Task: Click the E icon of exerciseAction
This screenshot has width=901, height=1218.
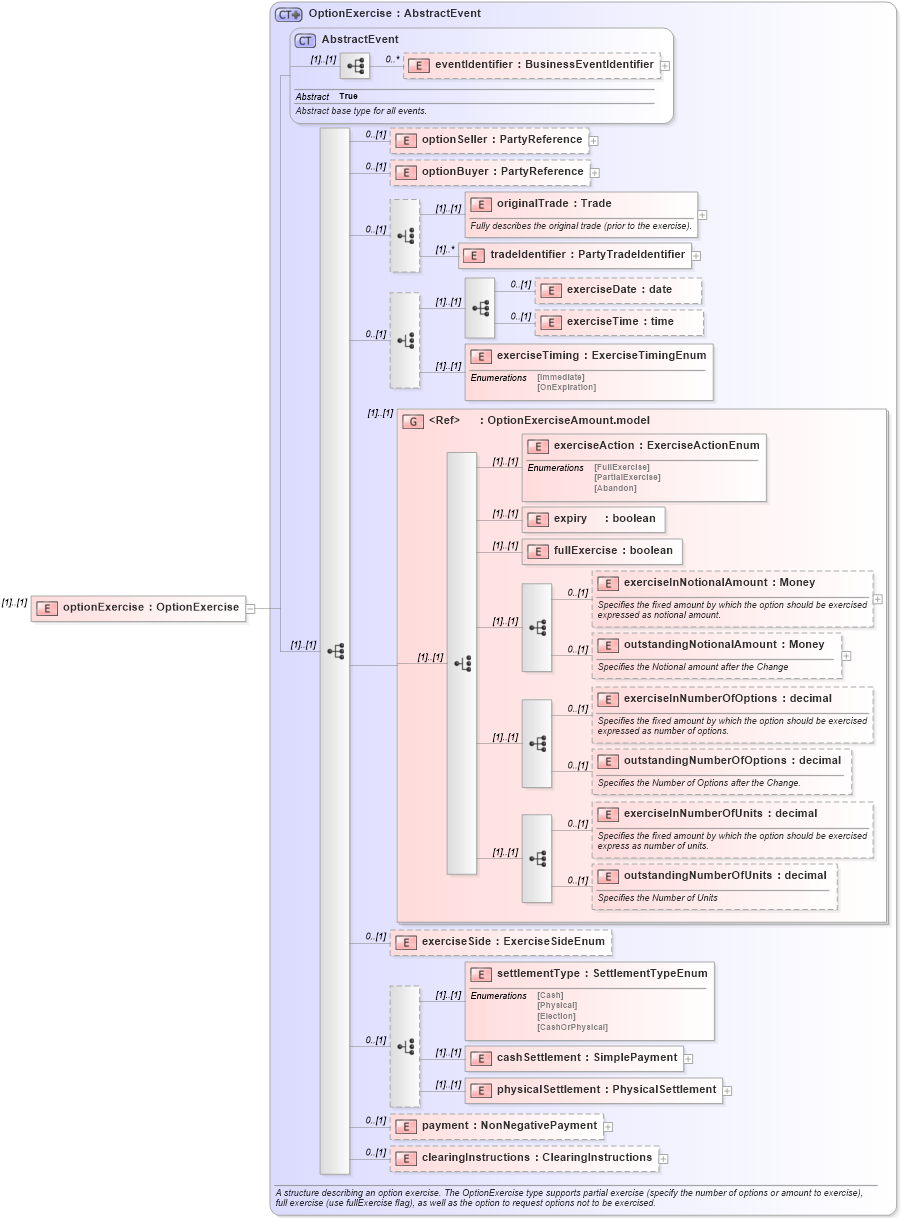Action: click(538, 446)
